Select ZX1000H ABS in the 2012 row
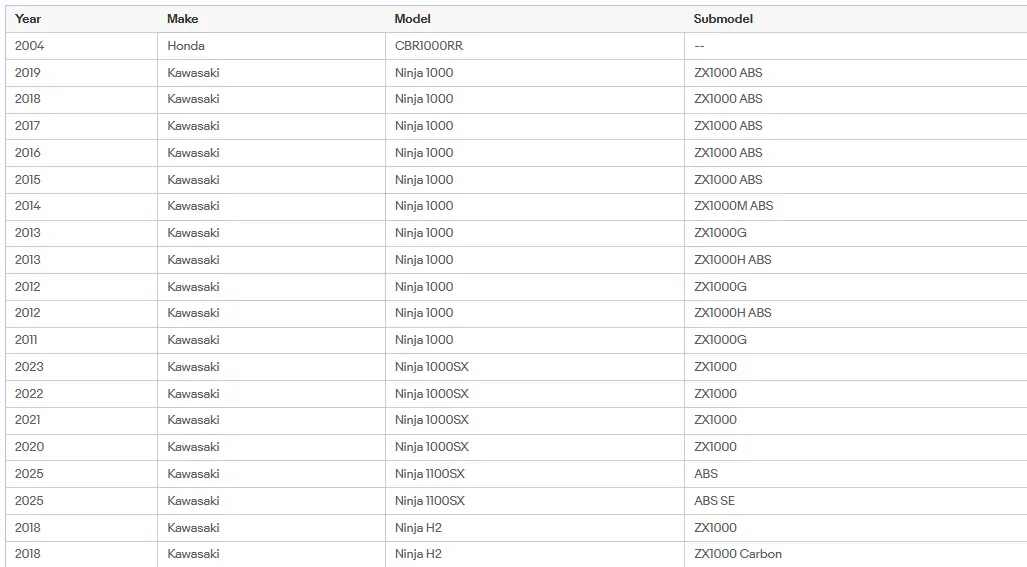The image size is (1027, 567). (x=732, y=312)
